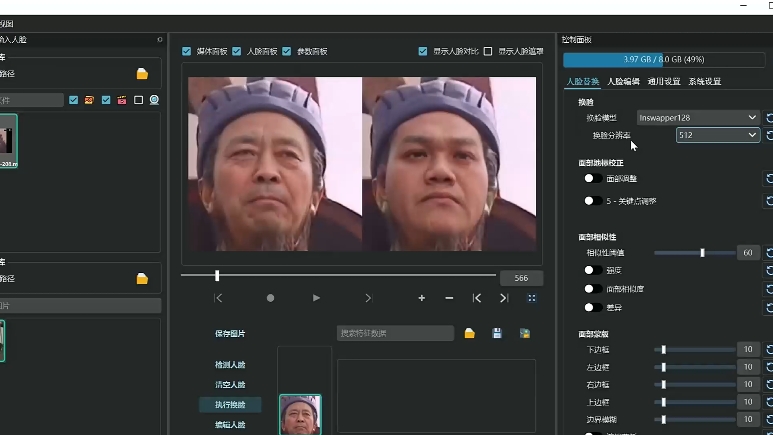Viewport: 773px width, 435px height.
Task: Turn on the 面部相似度 toggle
Action: pyautogui.click(x=593, y=289)
